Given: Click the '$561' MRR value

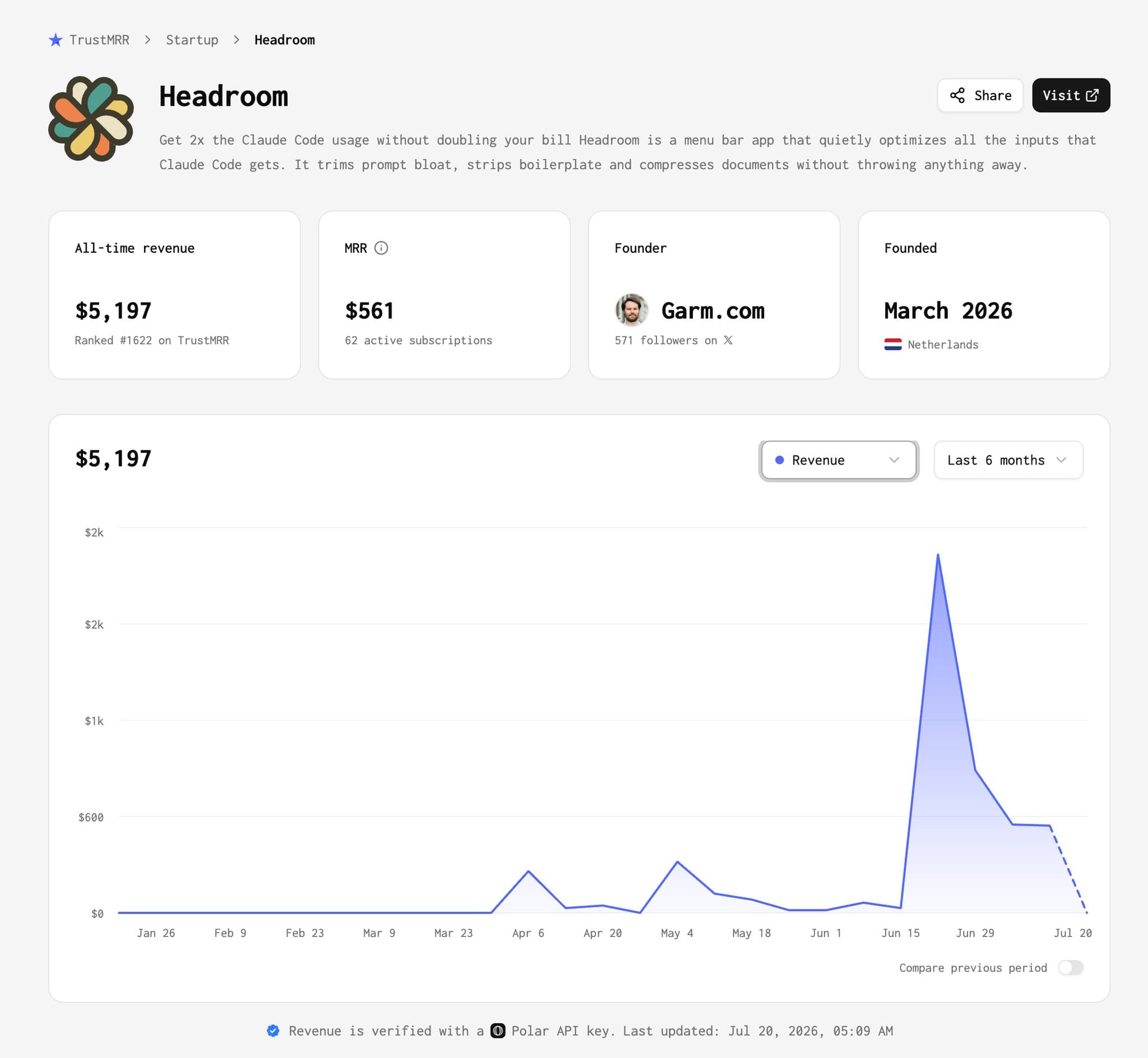Looking at the screenshot, I should tap(369, 311).
